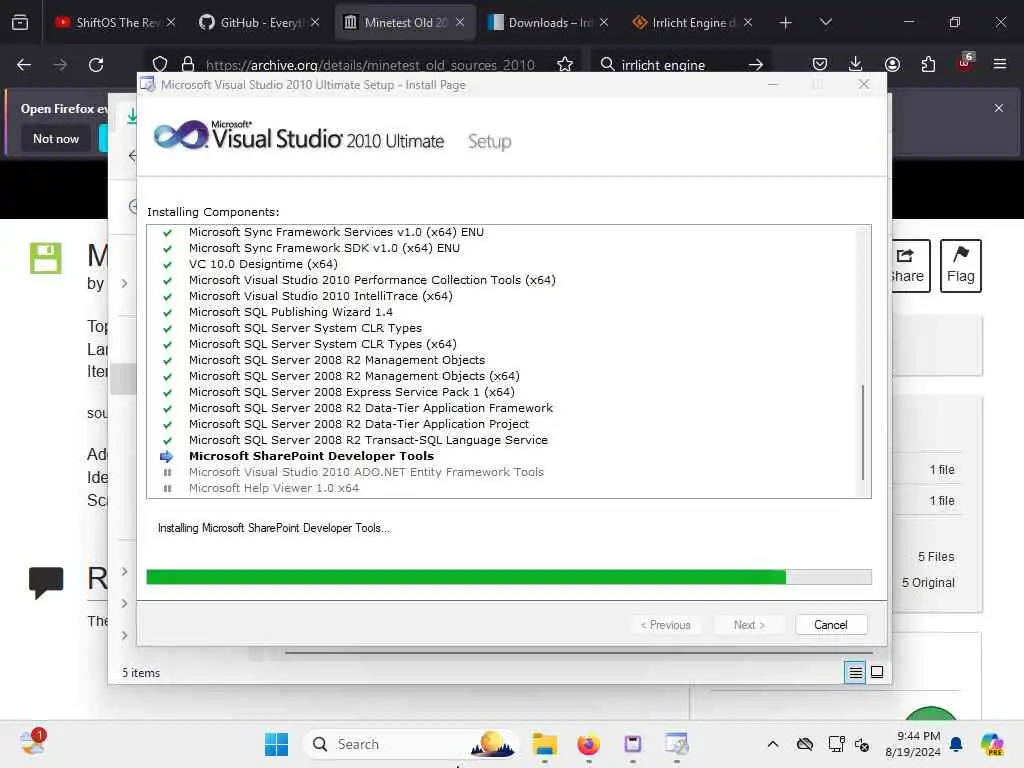Click the Firefox reload page icon
Image resolution: width=1024 pixels, height=768 pixels.
[96, 65]
